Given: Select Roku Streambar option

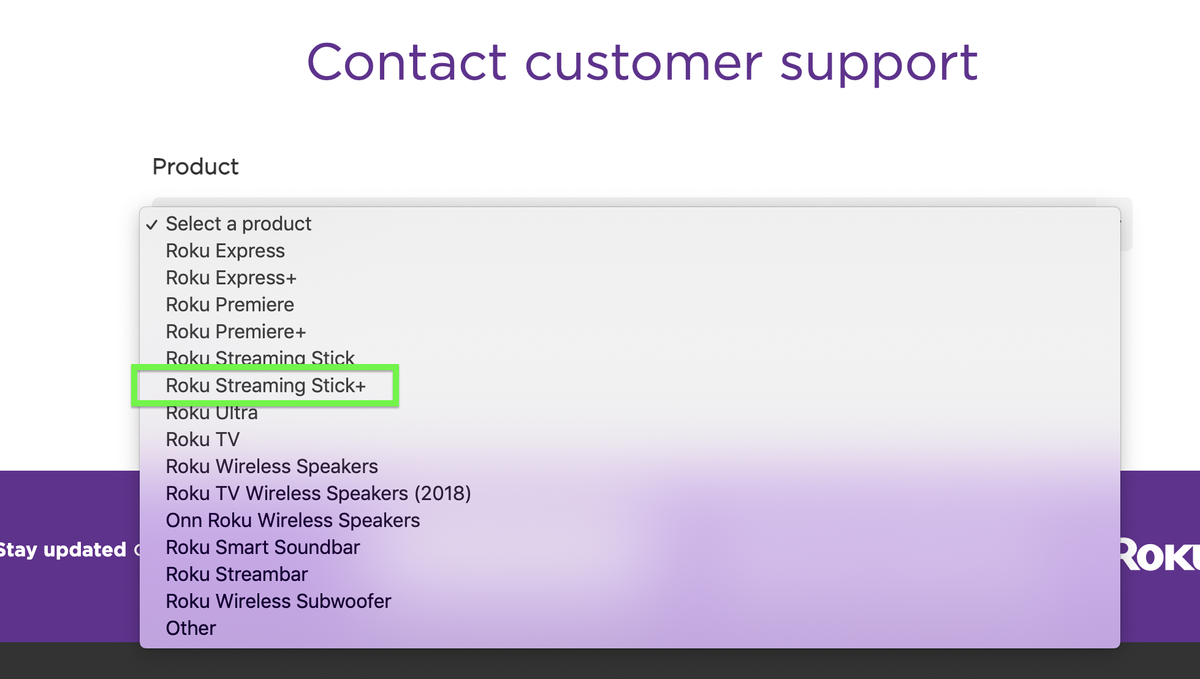Looking at the screenshot, I should (236, 574).
